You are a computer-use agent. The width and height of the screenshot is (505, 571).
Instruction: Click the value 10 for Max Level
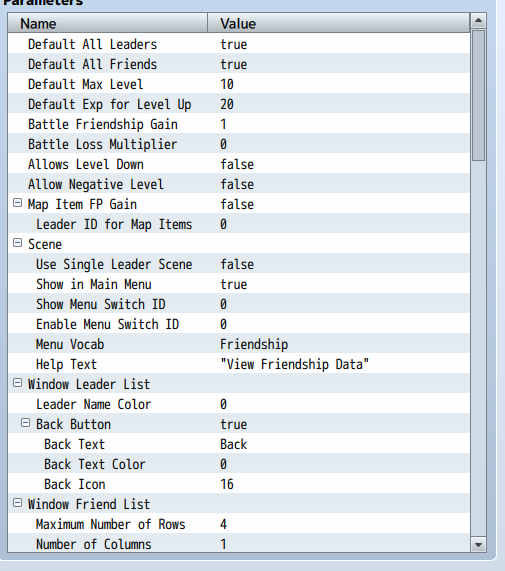tap(227, 84)
